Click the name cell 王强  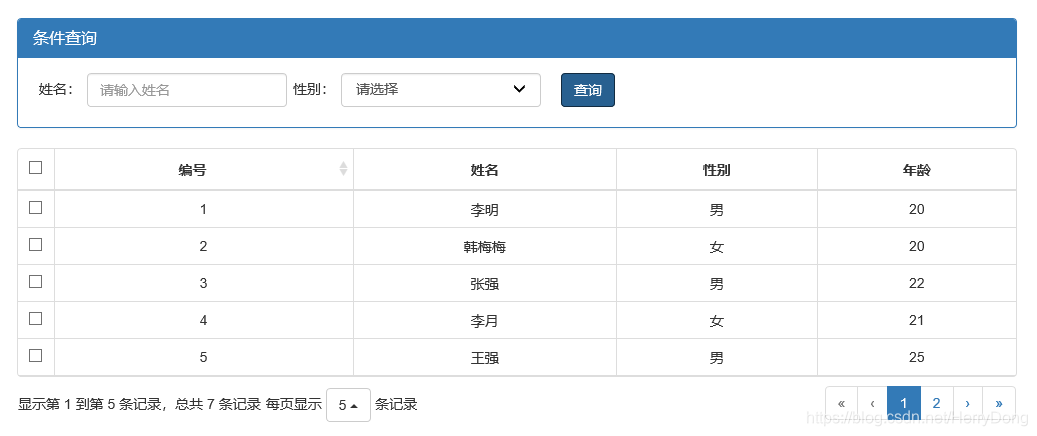click(485, 358)
